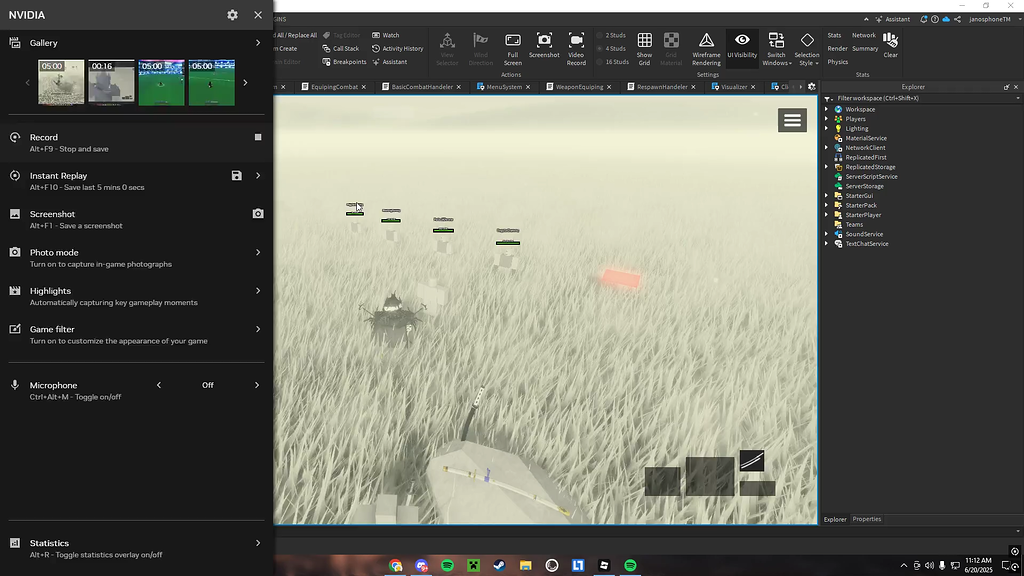Toggle the NVIDIA Microphone off setting
The width and height of the screenshot is (1024, 576).
coord(207,385)
